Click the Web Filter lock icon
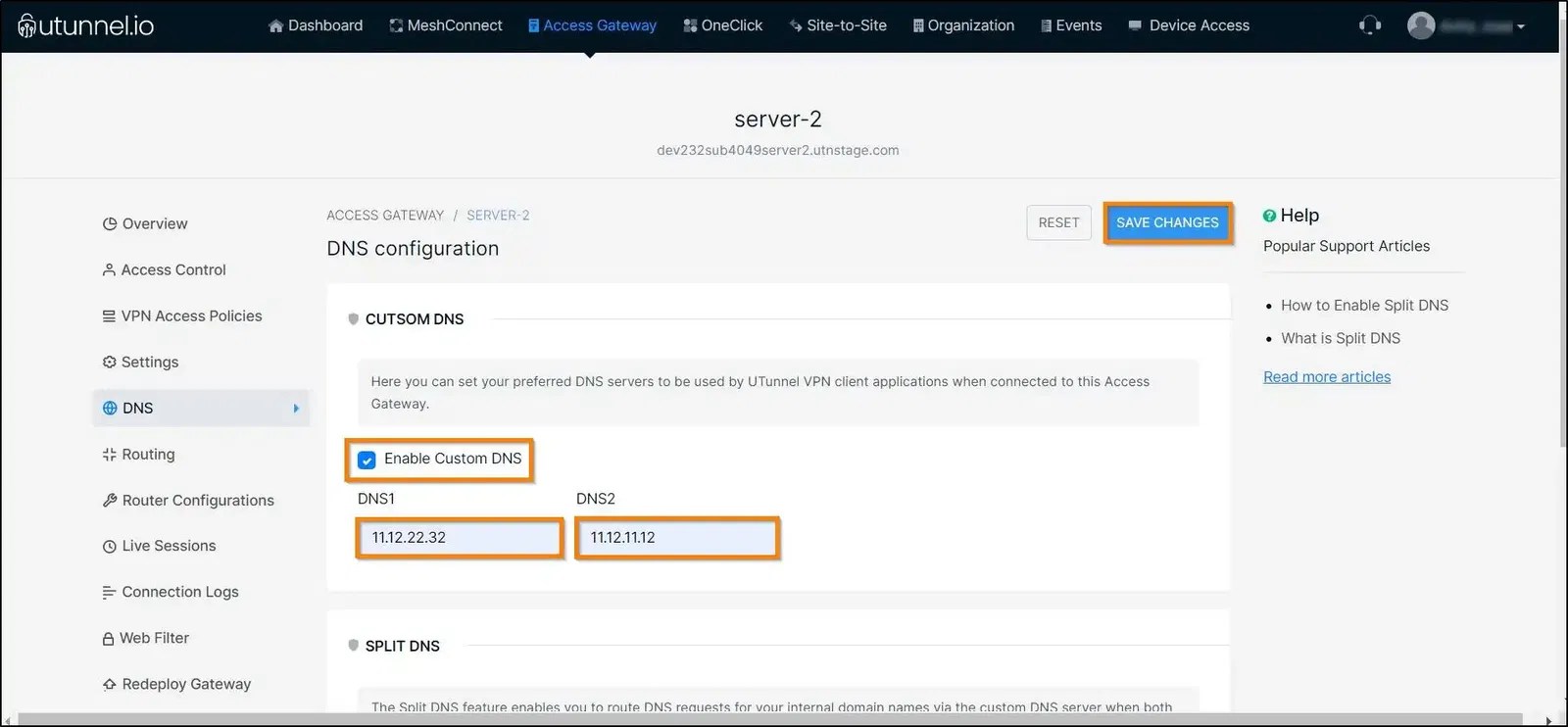This screenshot has height=727, width=1568. pyautogui.click(x=108, y=638)
